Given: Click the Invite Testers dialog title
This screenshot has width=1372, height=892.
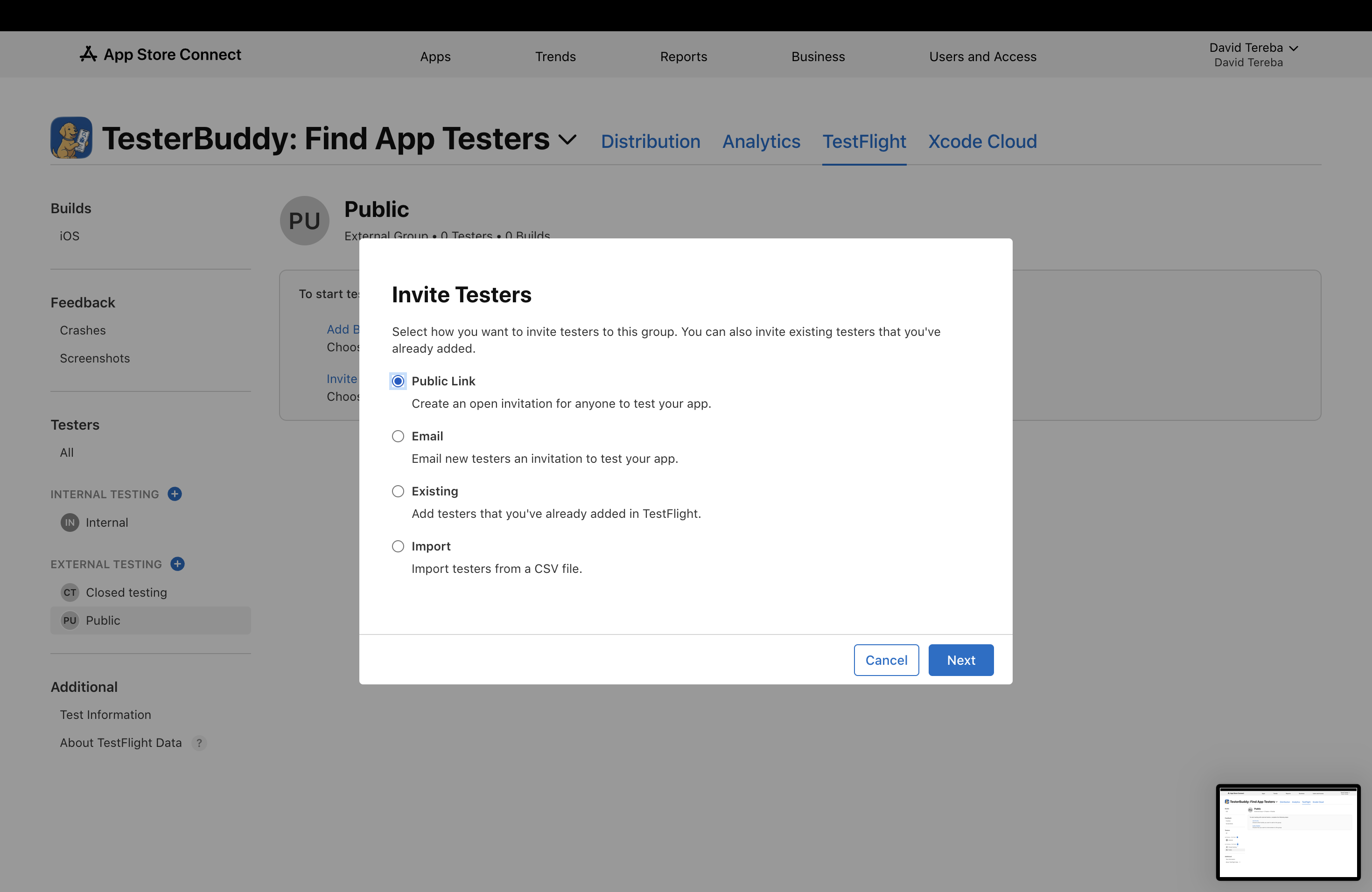Looking at the screenshot, I should coord(461,294).
